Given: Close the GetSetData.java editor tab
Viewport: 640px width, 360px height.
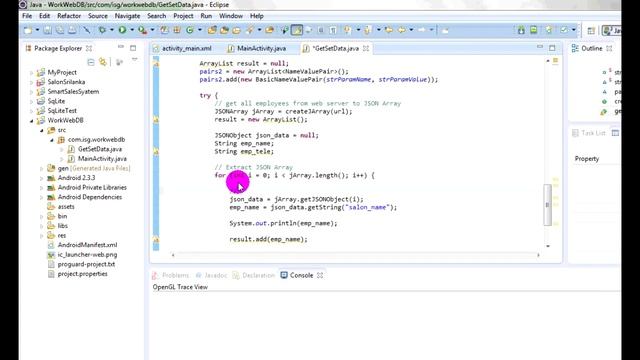Looking at the screenshot, I should [x=366, y=48].
